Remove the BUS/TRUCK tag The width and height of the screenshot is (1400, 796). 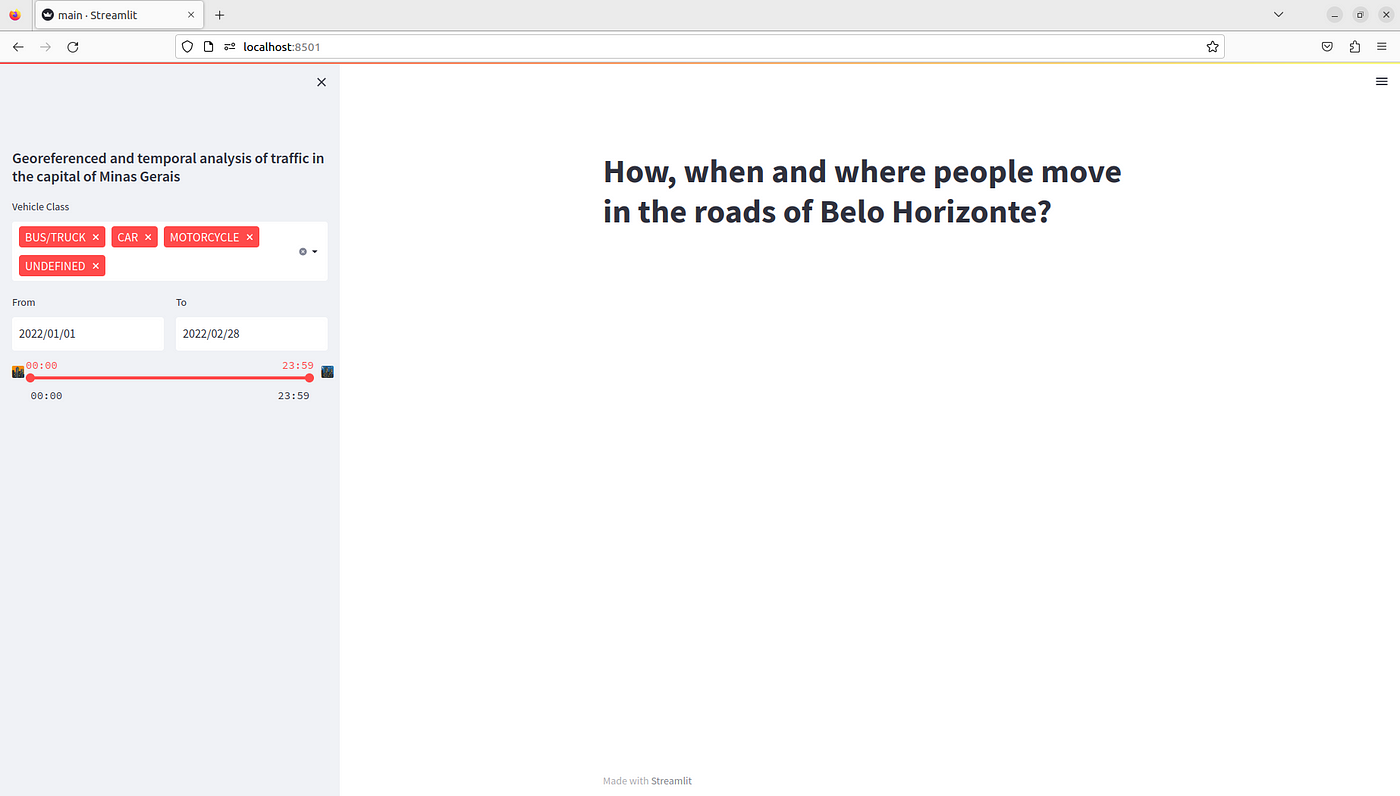click(x=96, y=237)
